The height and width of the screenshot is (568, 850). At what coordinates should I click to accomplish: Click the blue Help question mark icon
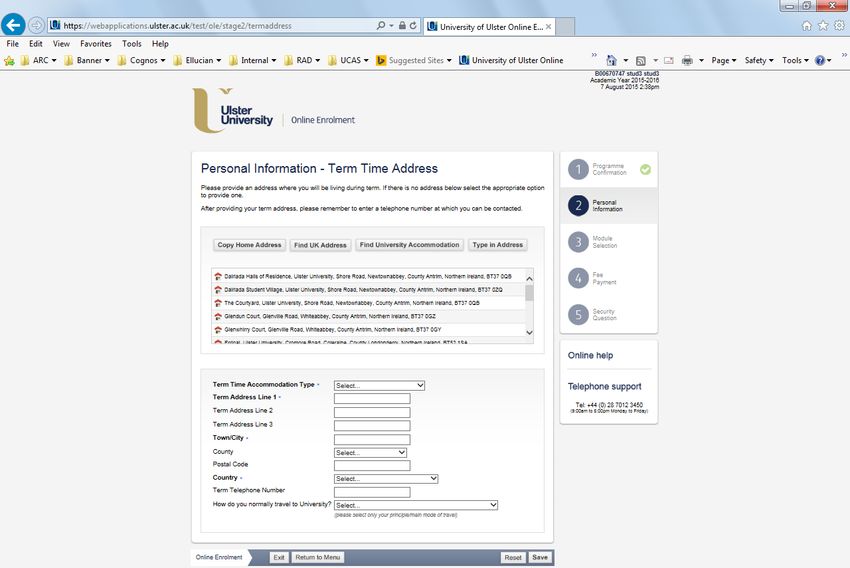click(820, 61)
